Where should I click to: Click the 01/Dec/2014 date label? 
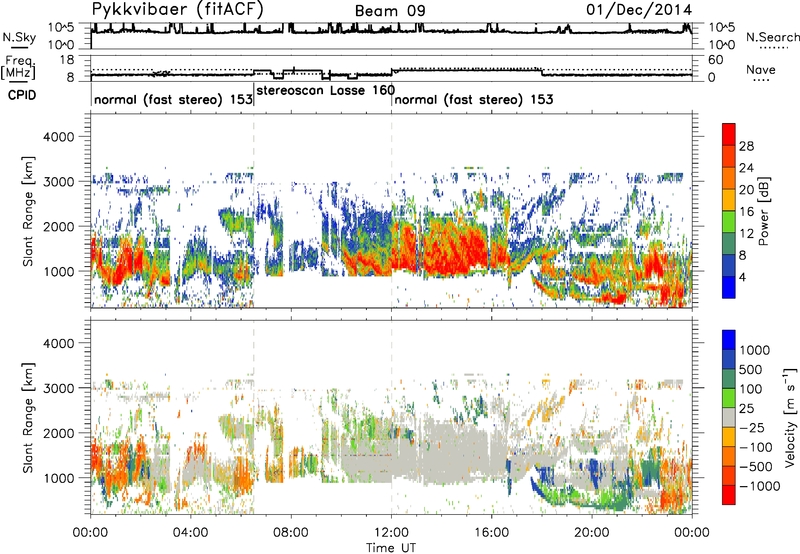[x=639, y=10]
